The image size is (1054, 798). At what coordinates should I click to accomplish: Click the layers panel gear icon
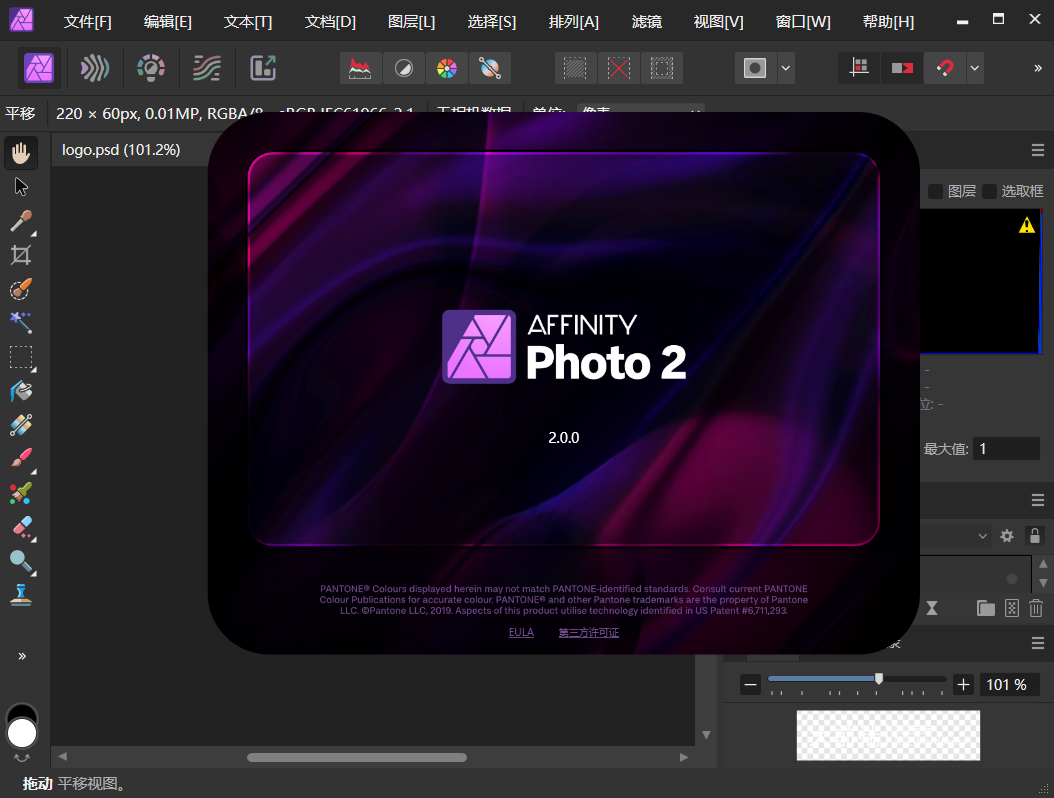[x=1007, y=536]
